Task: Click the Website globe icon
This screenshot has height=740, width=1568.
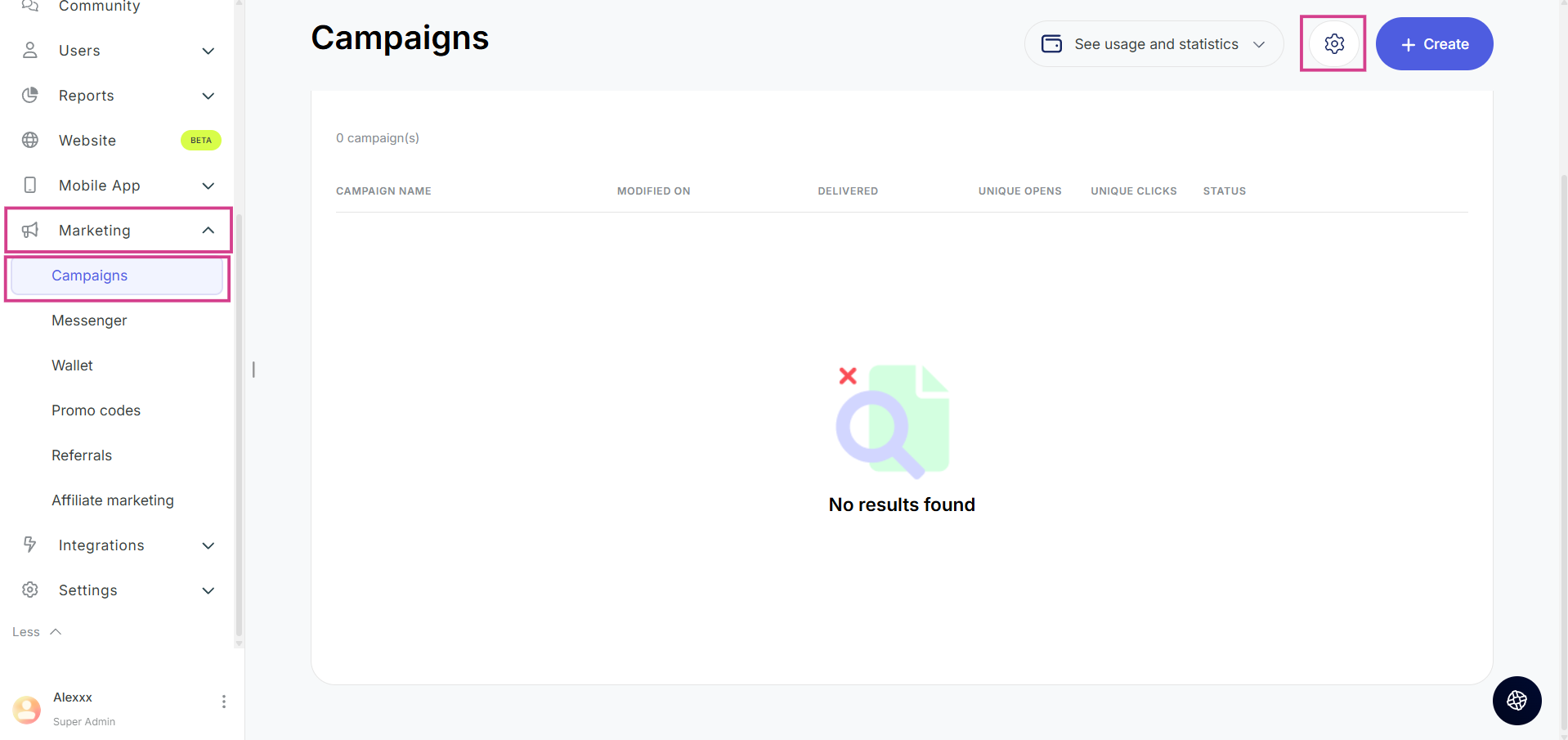Action: 30,141
